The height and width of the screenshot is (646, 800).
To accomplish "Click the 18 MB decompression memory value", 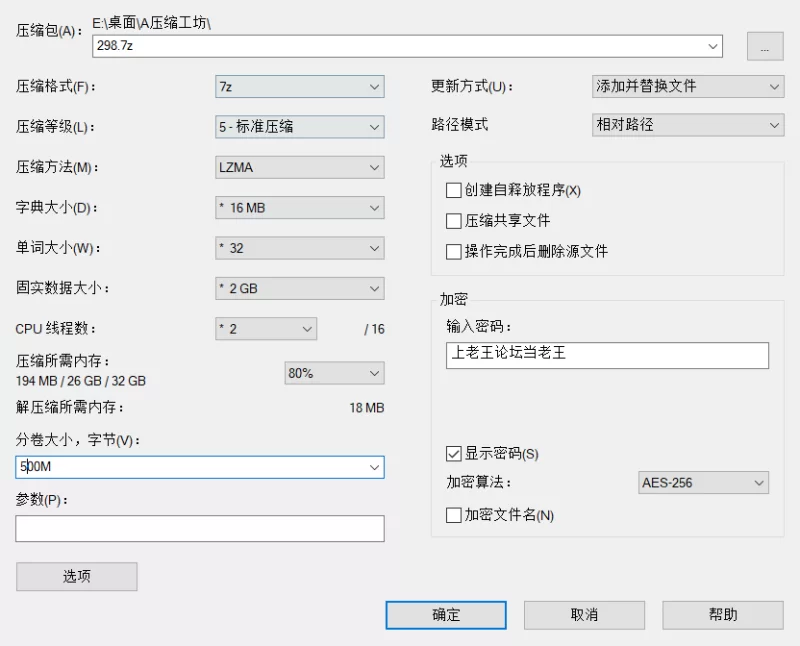I will click(367, 408).
